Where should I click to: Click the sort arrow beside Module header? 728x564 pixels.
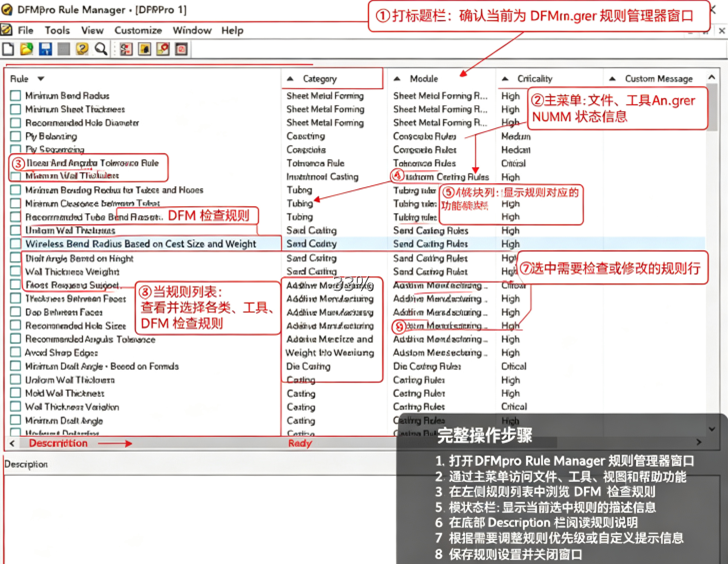point(397,79)
